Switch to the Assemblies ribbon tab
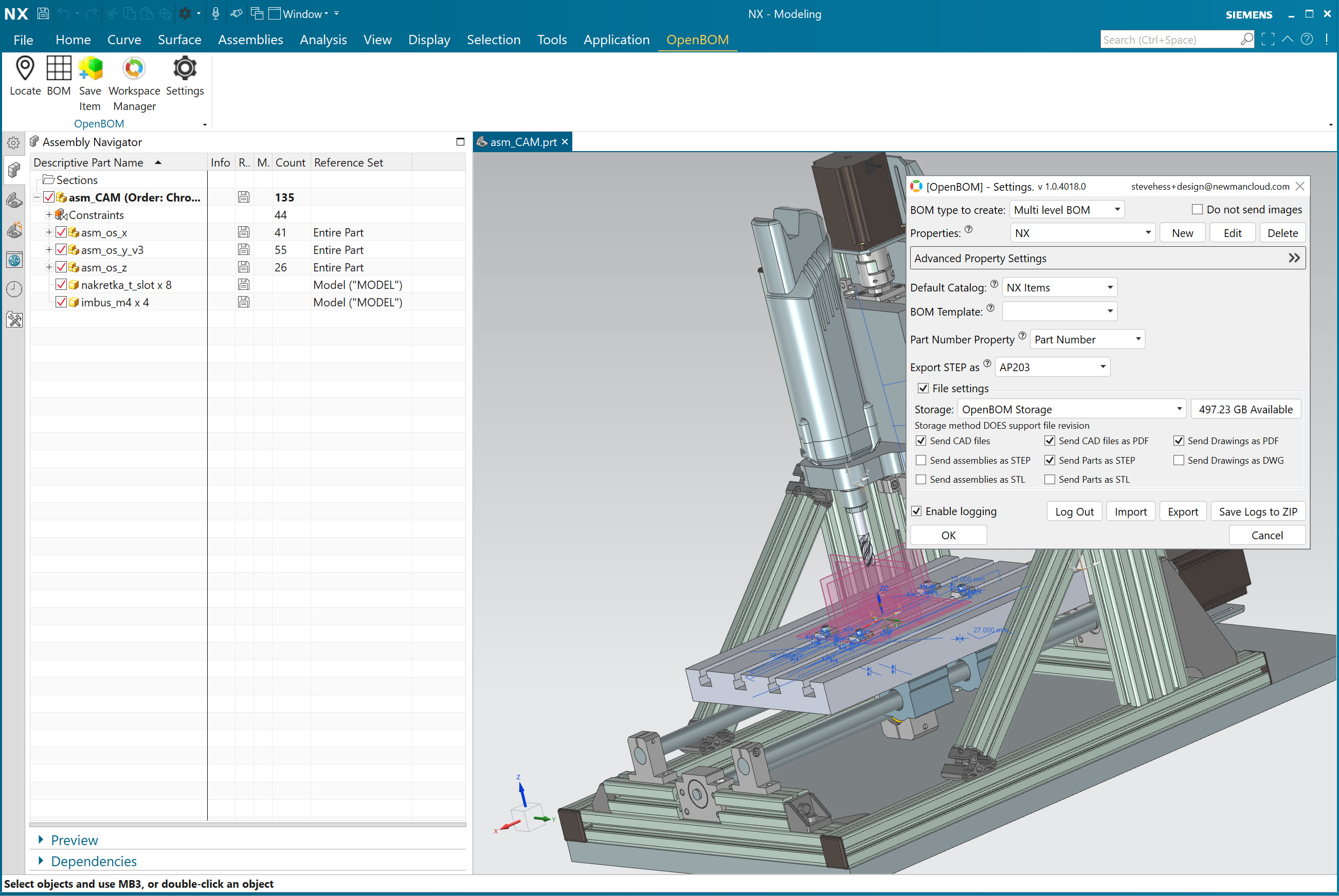 tap(250, 40)
